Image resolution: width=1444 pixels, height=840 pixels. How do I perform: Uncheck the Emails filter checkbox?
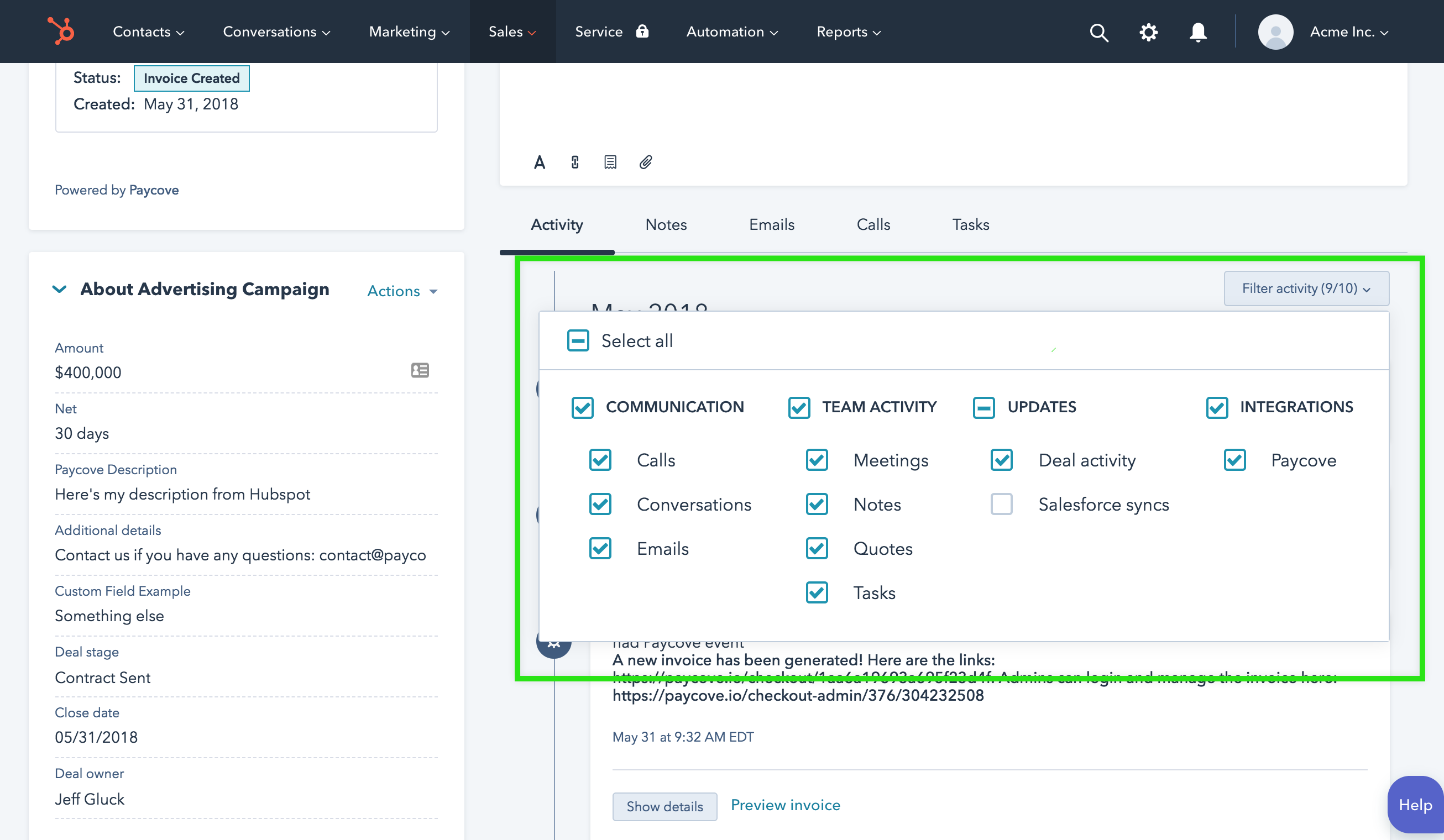coord(600,548)
